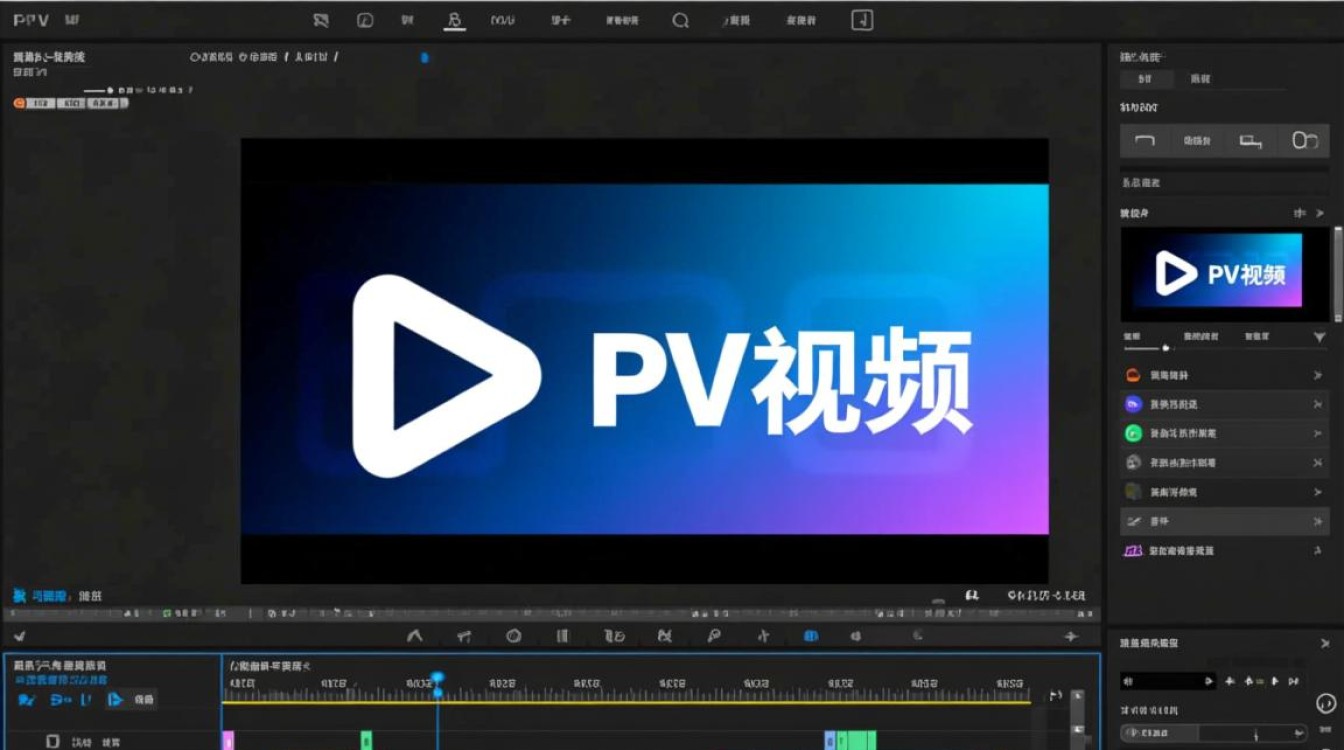Open the dropdown at the very bottom-right panel
The height and width of the screenshot is (750, 1344).
point(1214,733)
